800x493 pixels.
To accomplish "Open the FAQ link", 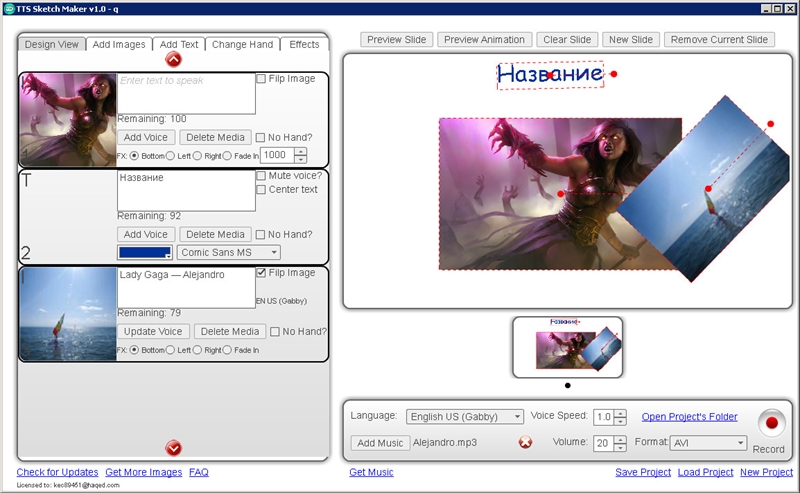I will pos(198,472).
